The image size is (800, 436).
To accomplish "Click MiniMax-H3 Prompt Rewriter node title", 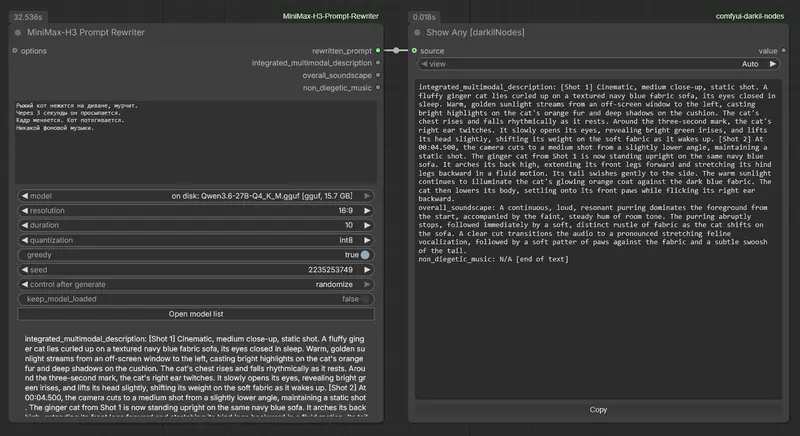I will (86, 32).
